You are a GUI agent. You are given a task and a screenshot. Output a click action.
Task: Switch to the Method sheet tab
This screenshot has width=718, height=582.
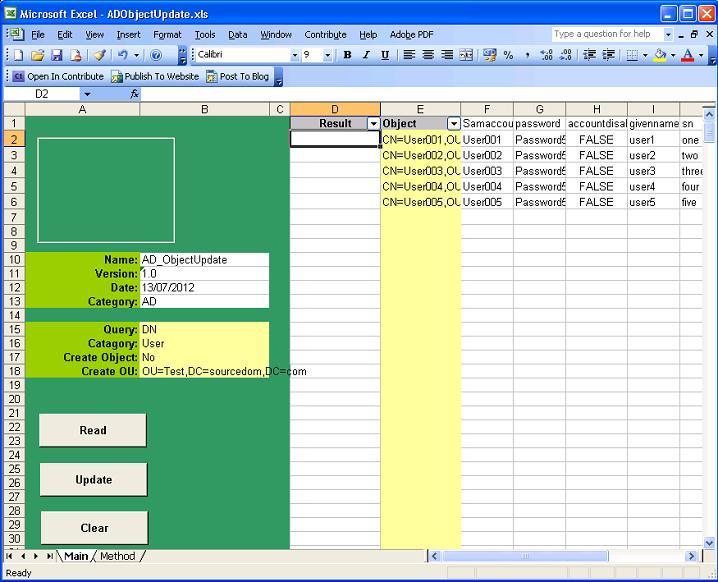[x=117, y=556]
